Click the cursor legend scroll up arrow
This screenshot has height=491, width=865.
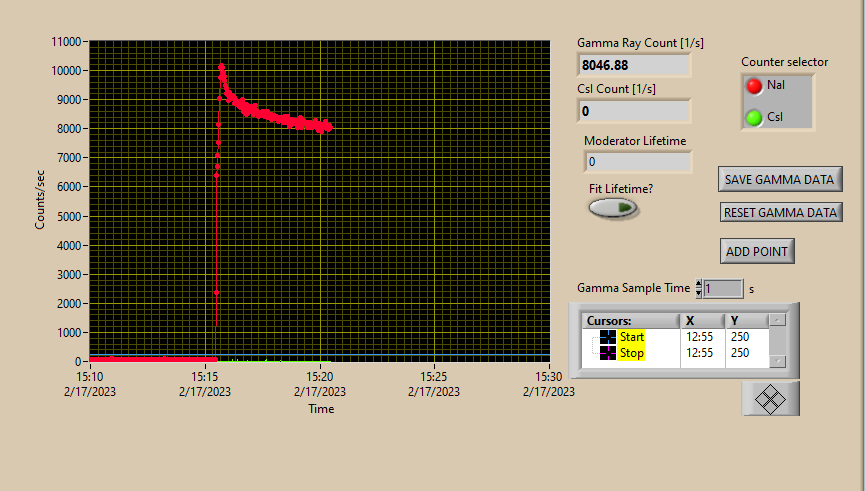click(777, 320)
